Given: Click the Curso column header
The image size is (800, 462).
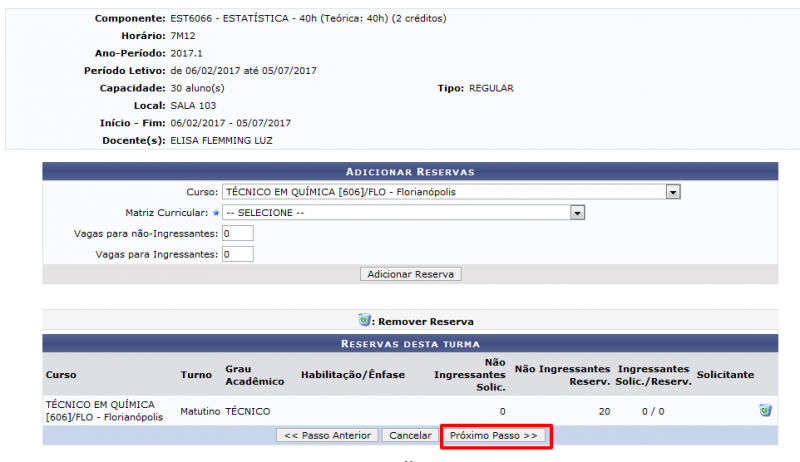Looking at the screenshot, I should (x=61, y=375).
